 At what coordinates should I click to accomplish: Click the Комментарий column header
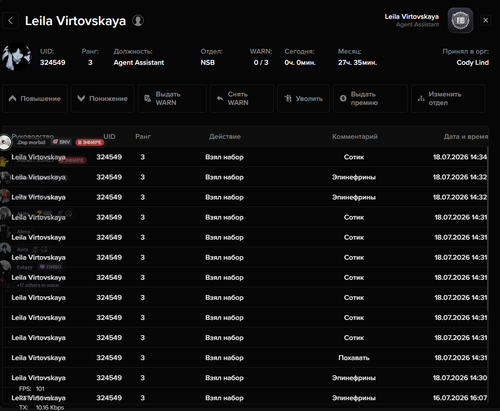pos(355,137)
